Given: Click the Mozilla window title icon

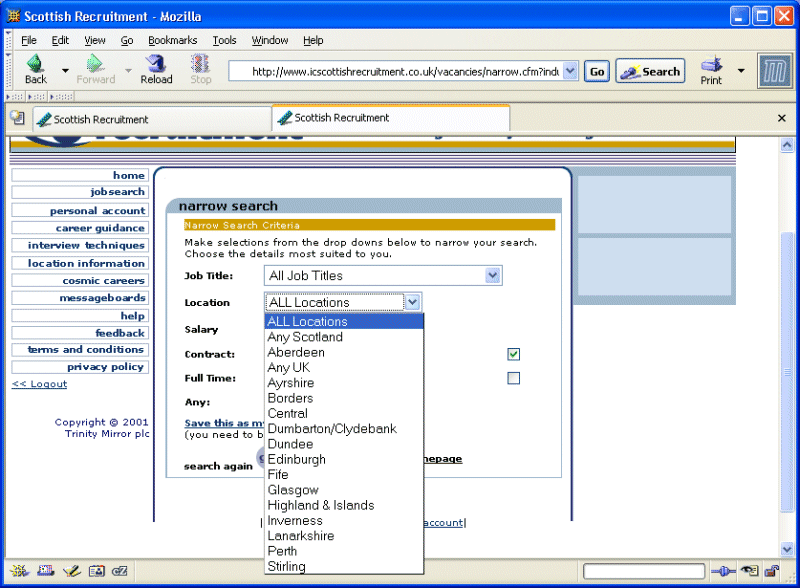Looking at the screenshot, I should pyautogui.click(x=13, y=16).
